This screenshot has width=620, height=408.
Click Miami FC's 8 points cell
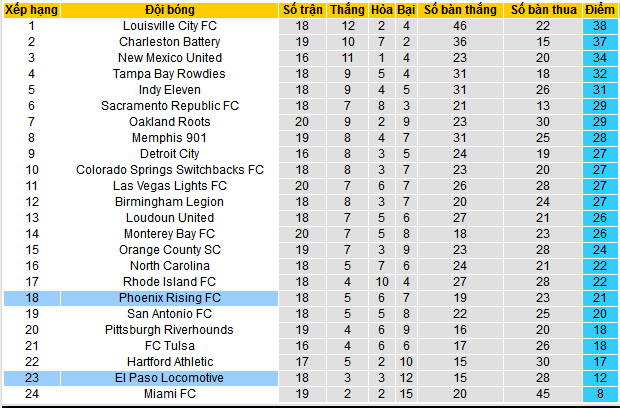point(599,394)
